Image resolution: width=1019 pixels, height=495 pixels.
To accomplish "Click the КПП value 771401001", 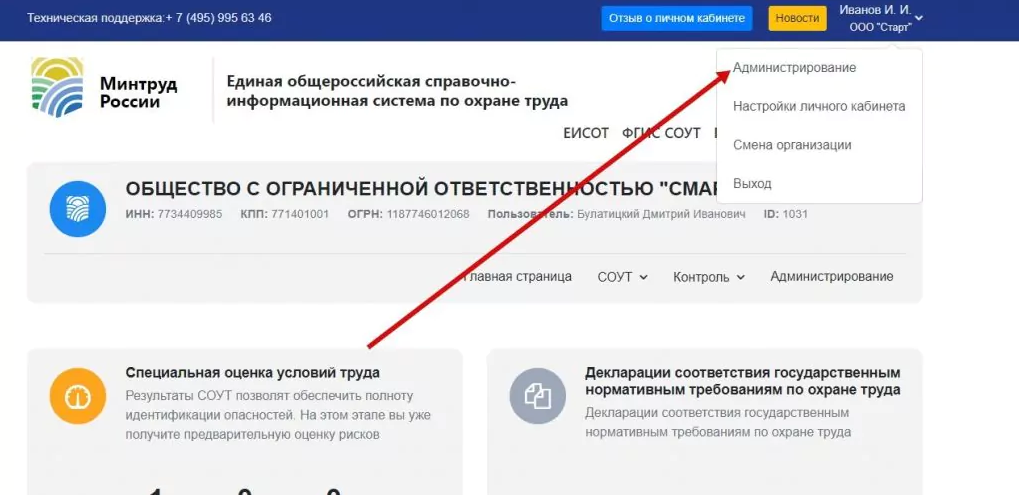I will pyautogui.click(x=300, y=214).
